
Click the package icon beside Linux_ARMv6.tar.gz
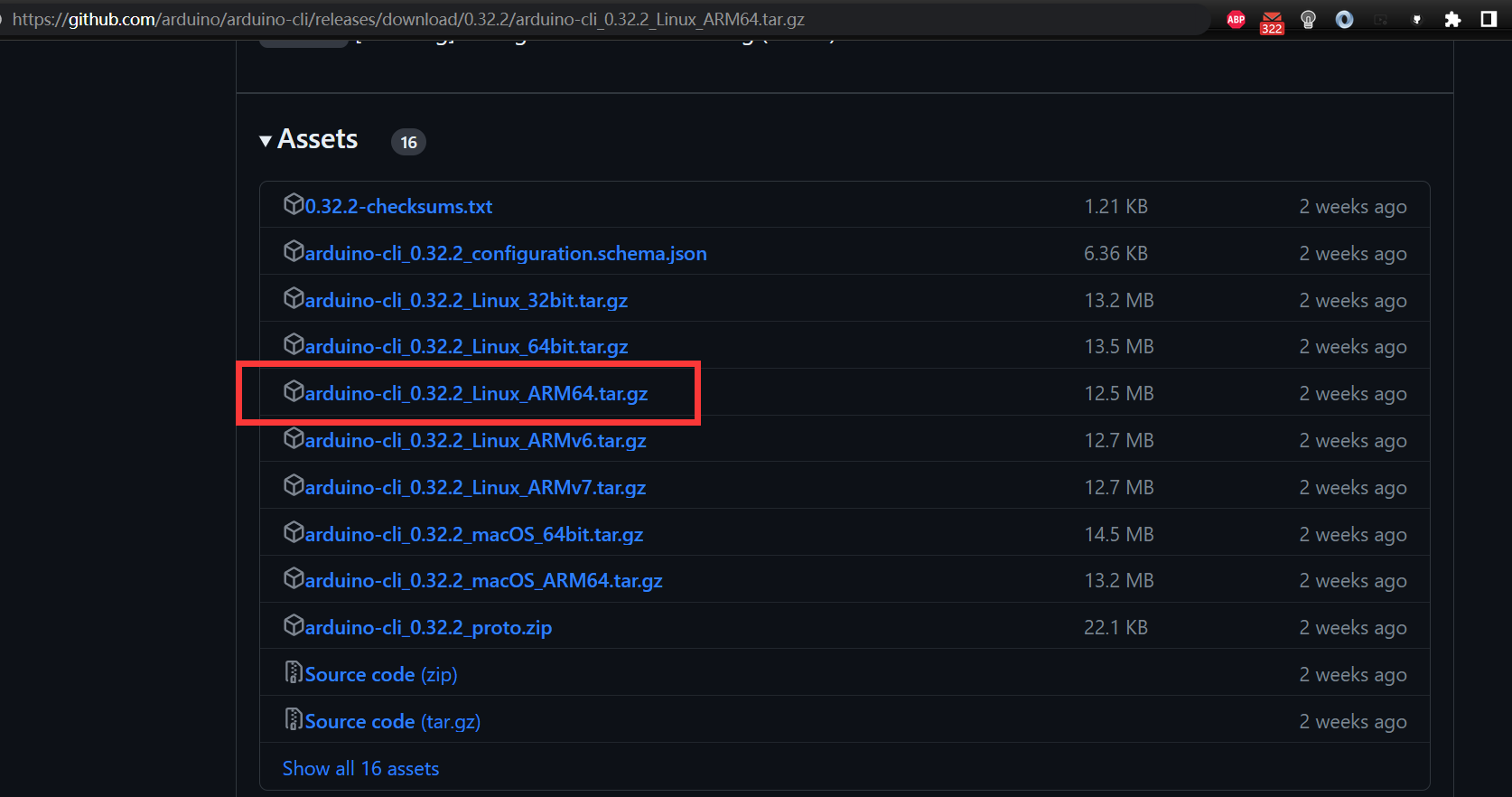[x=294, y=438]
